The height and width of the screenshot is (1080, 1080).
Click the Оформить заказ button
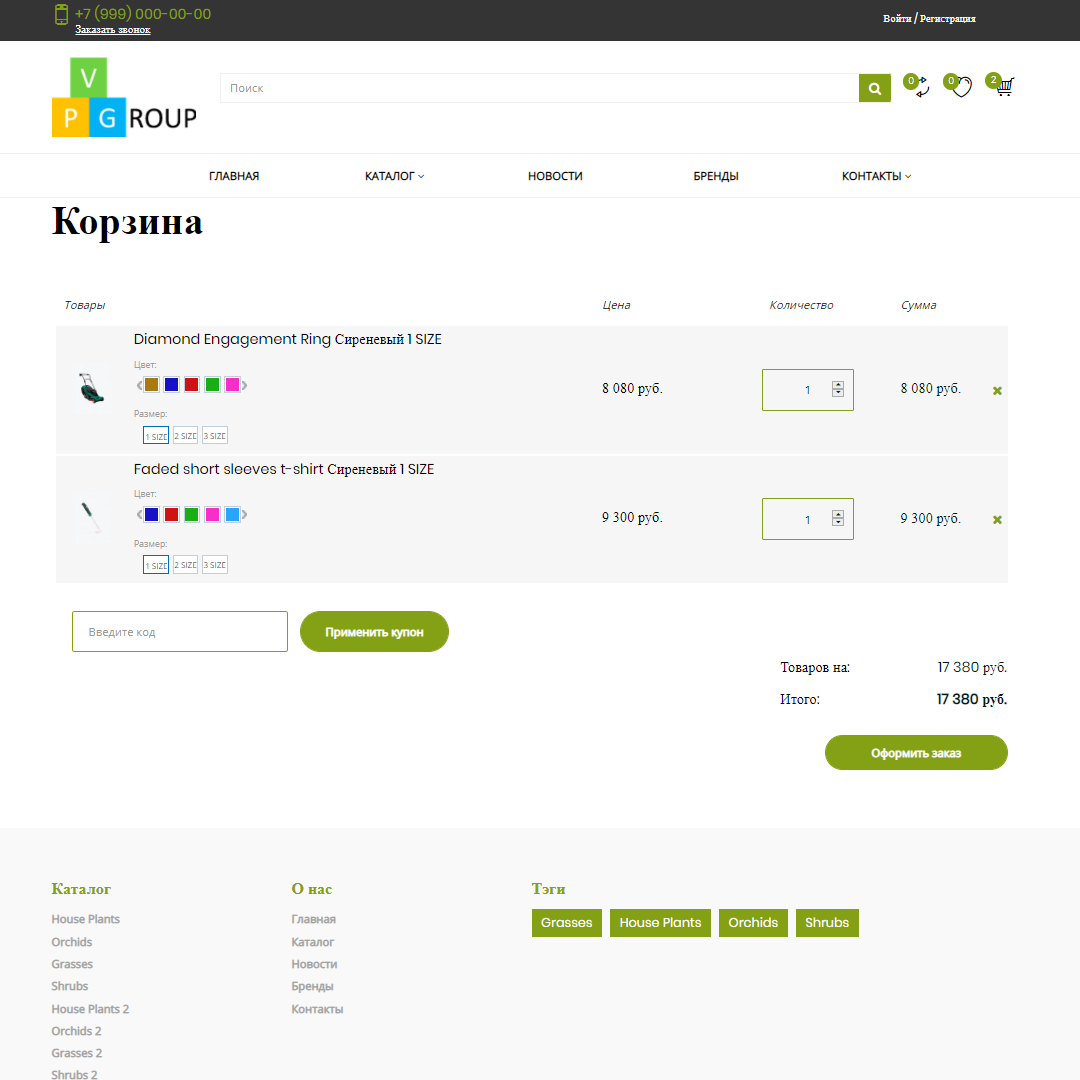click(915, 752)
